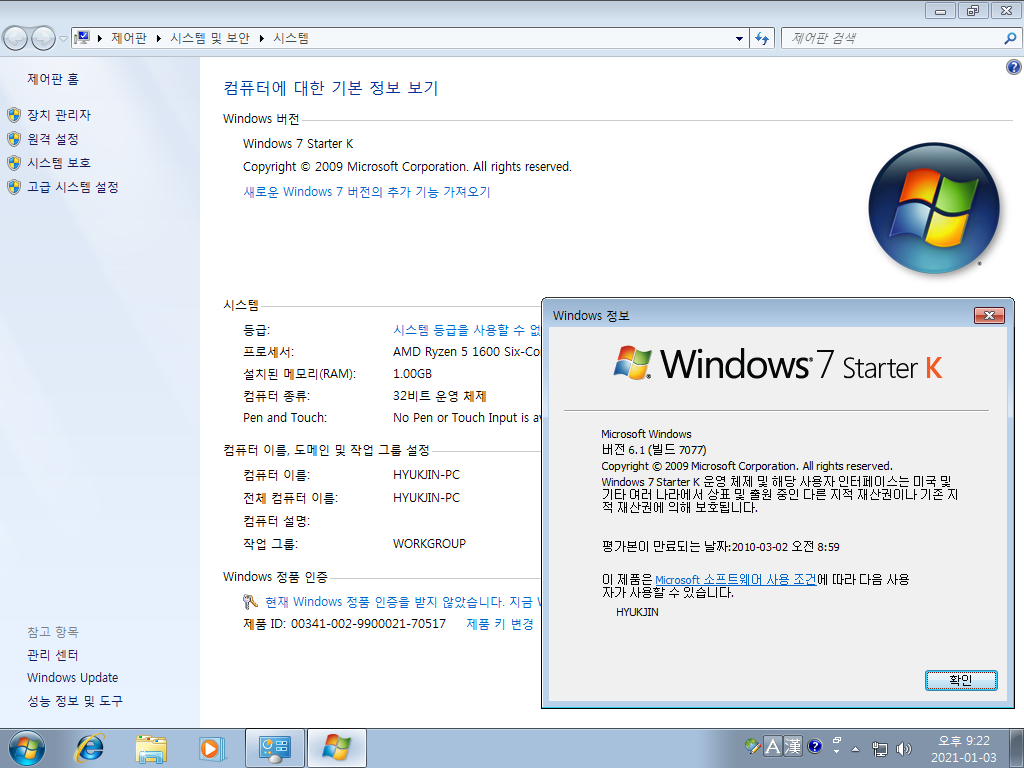Click the 漢 Hanja conversion button
The image size is (1024, 768).
pos(793,746)
